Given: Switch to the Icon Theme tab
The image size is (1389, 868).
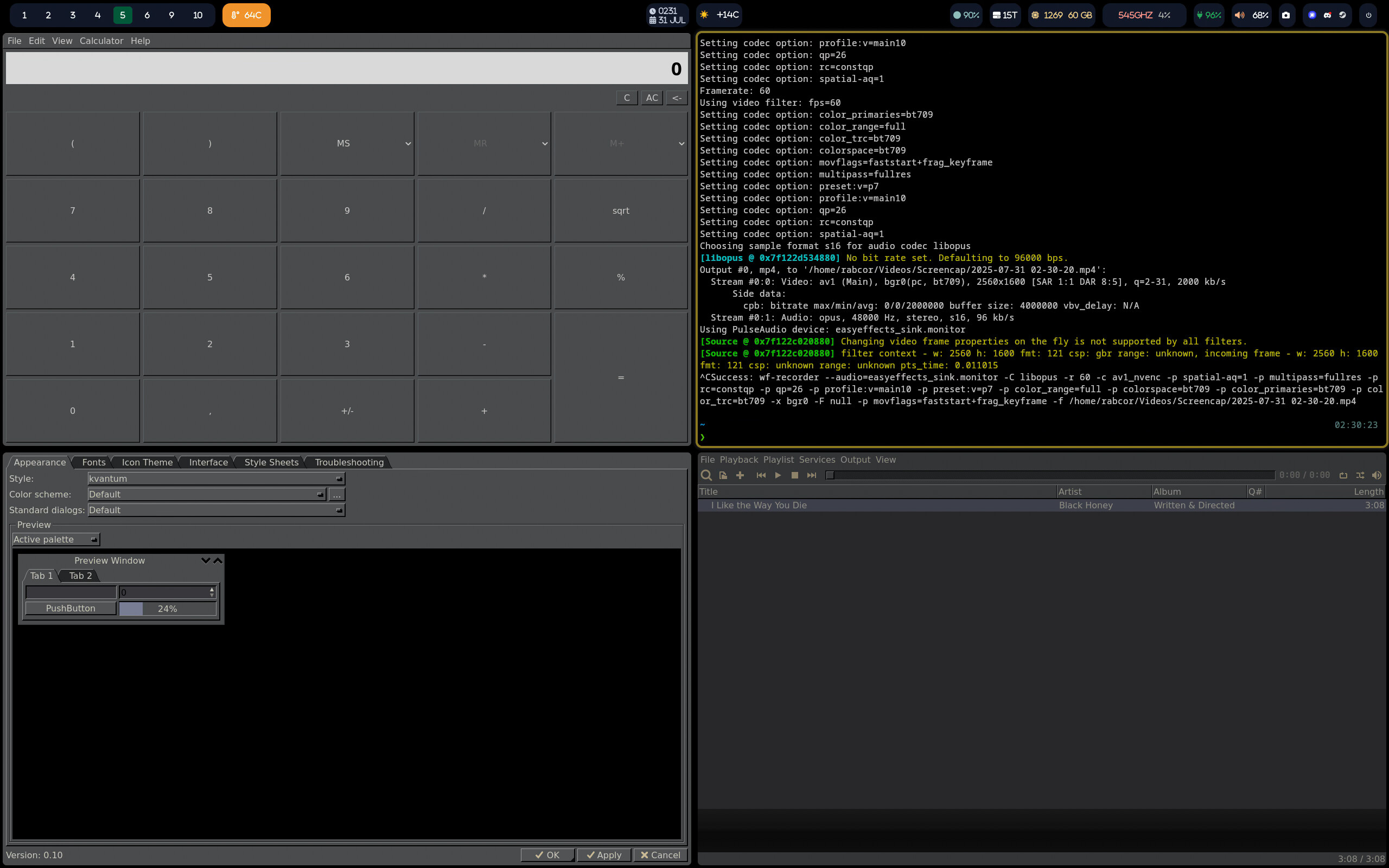Looking at the screenshot, I should [147, 463].
